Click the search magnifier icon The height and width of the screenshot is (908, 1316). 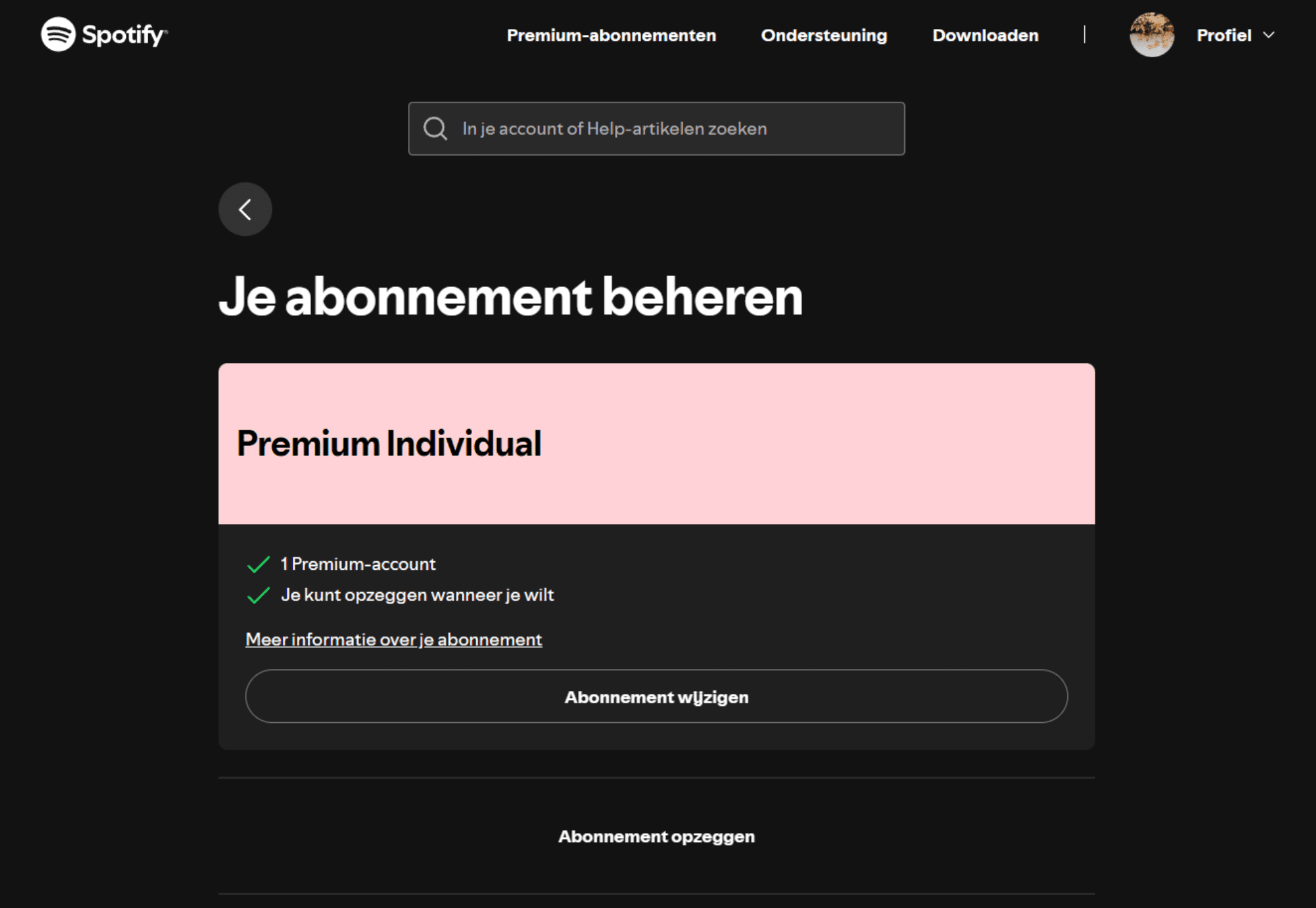435,128
